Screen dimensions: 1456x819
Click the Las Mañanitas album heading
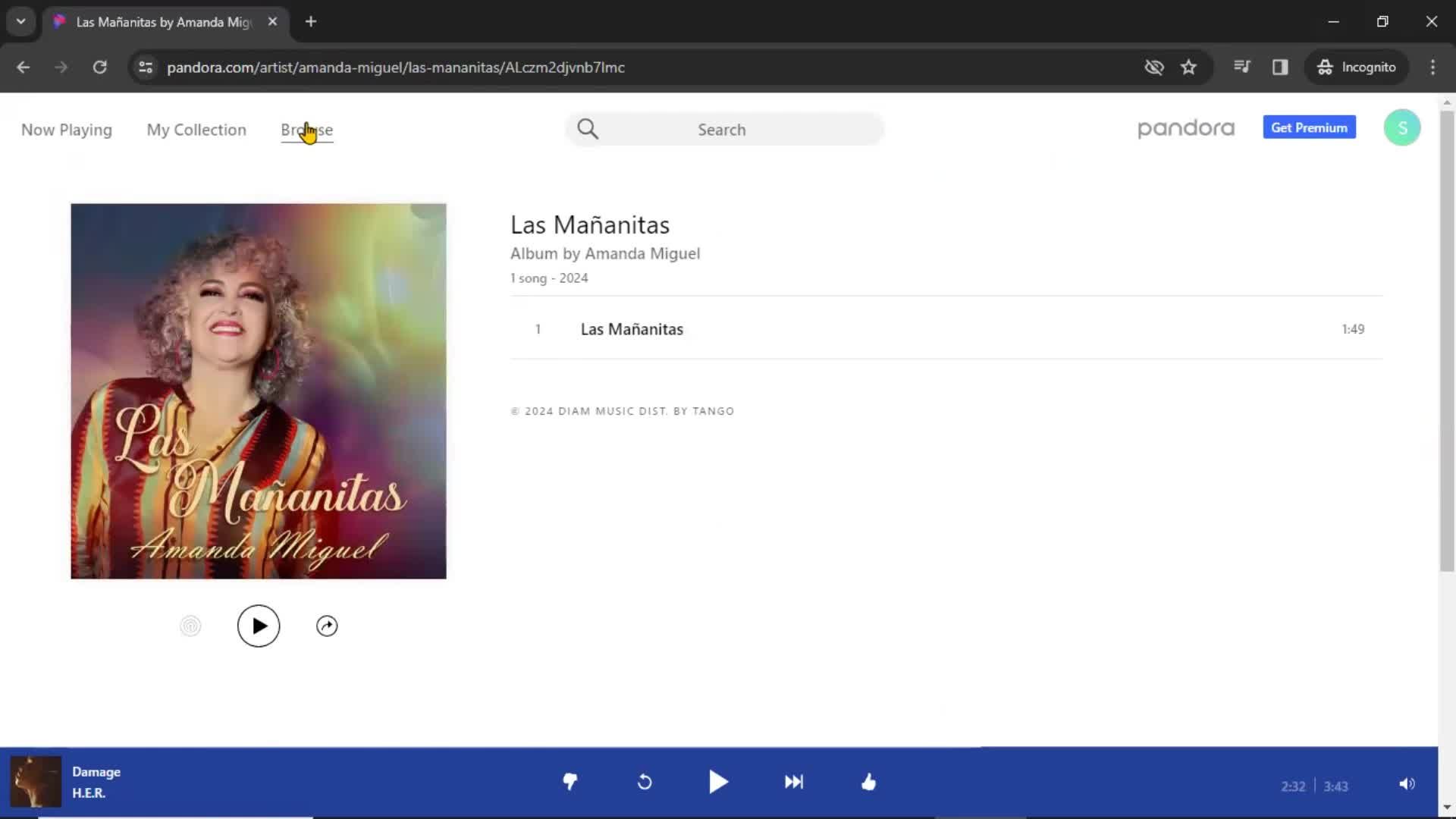[x=590, y=224]
